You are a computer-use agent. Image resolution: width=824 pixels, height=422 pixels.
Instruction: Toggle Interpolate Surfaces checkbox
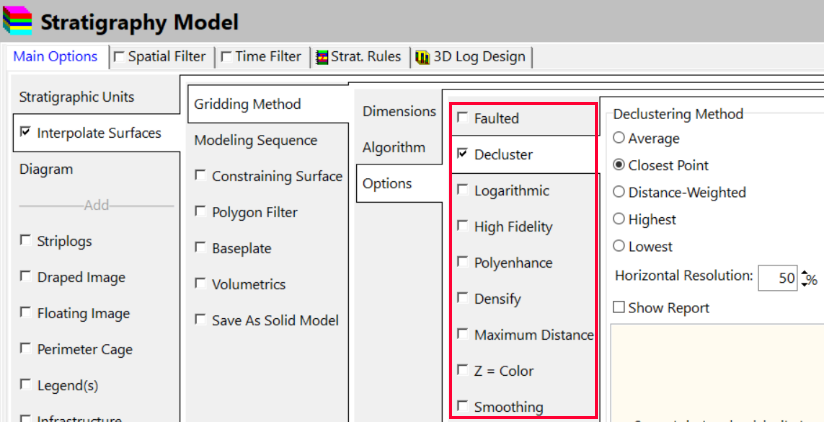coord(24,133)
